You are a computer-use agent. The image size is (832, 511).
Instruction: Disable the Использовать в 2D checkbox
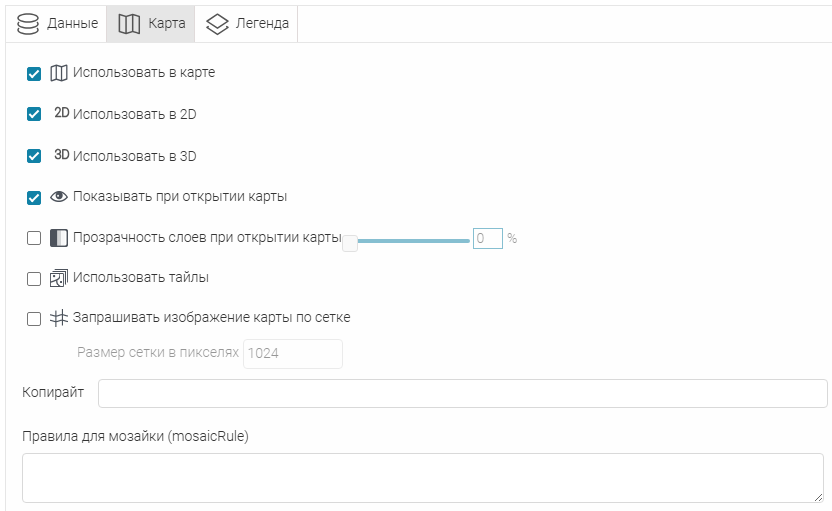(x=34, y=114)
